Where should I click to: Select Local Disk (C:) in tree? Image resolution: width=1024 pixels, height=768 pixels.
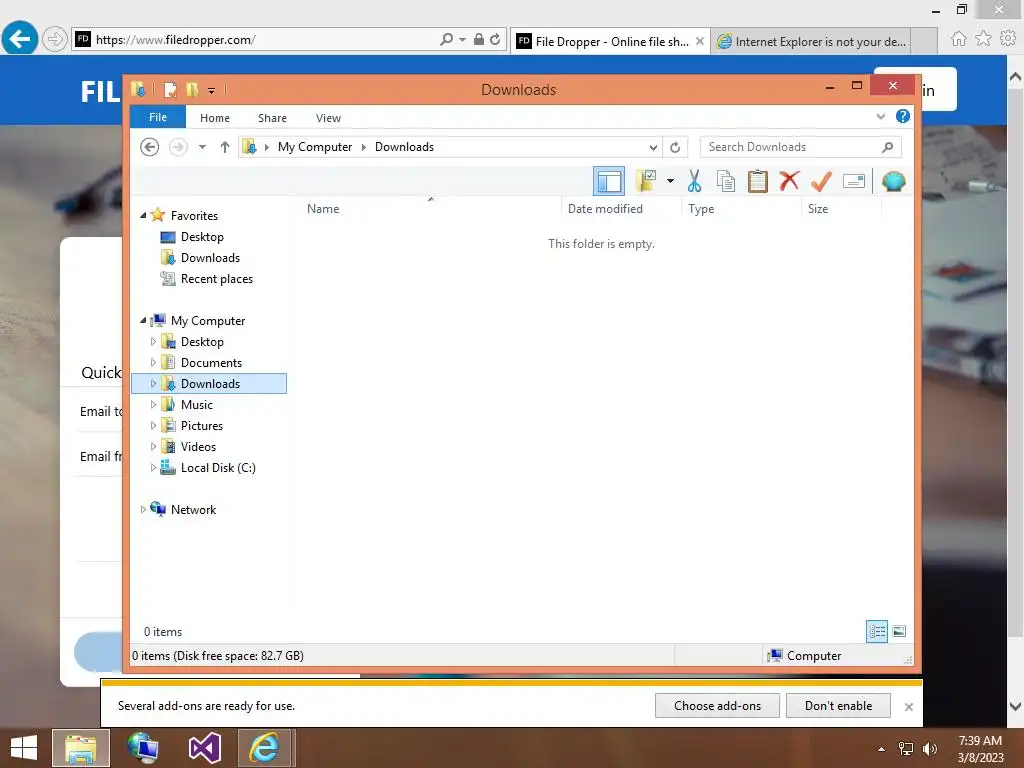point(218,468)
